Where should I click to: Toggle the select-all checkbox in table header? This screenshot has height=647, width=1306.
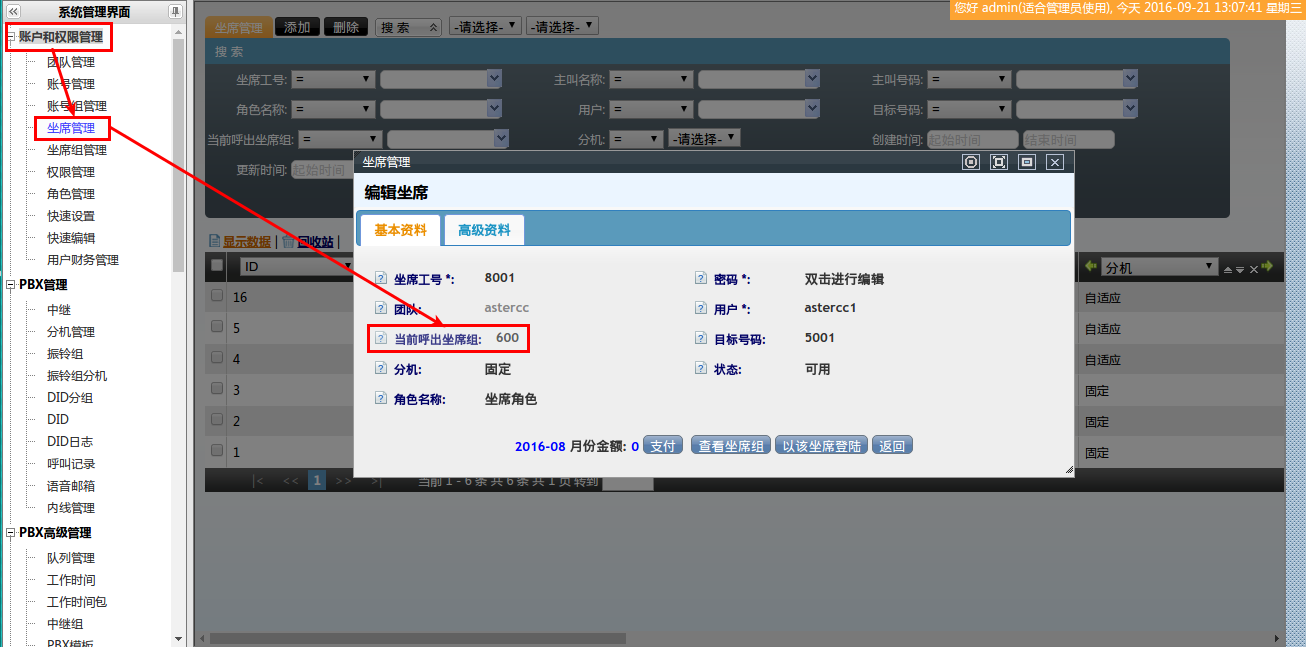point(217,266)
